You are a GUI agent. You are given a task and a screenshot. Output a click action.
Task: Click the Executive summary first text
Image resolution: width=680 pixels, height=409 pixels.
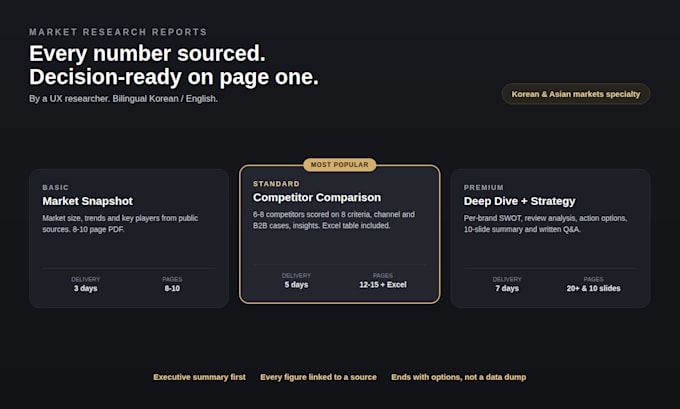tap(199, 377)
